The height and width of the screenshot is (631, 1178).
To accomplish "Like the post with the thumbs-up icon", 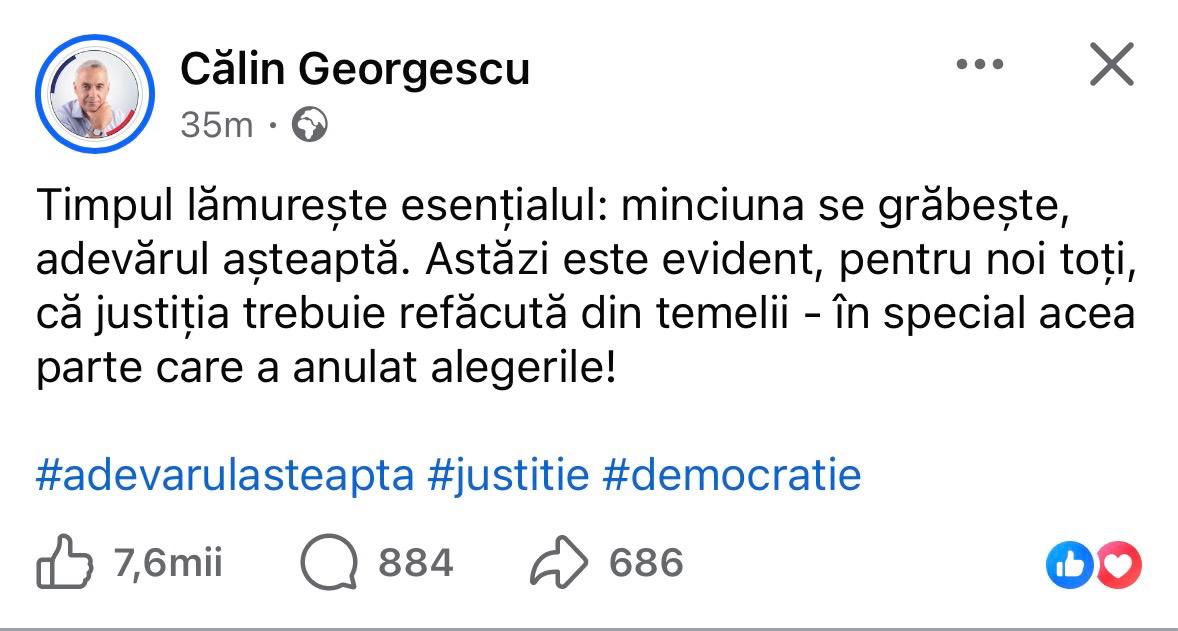I will [64, 564].
